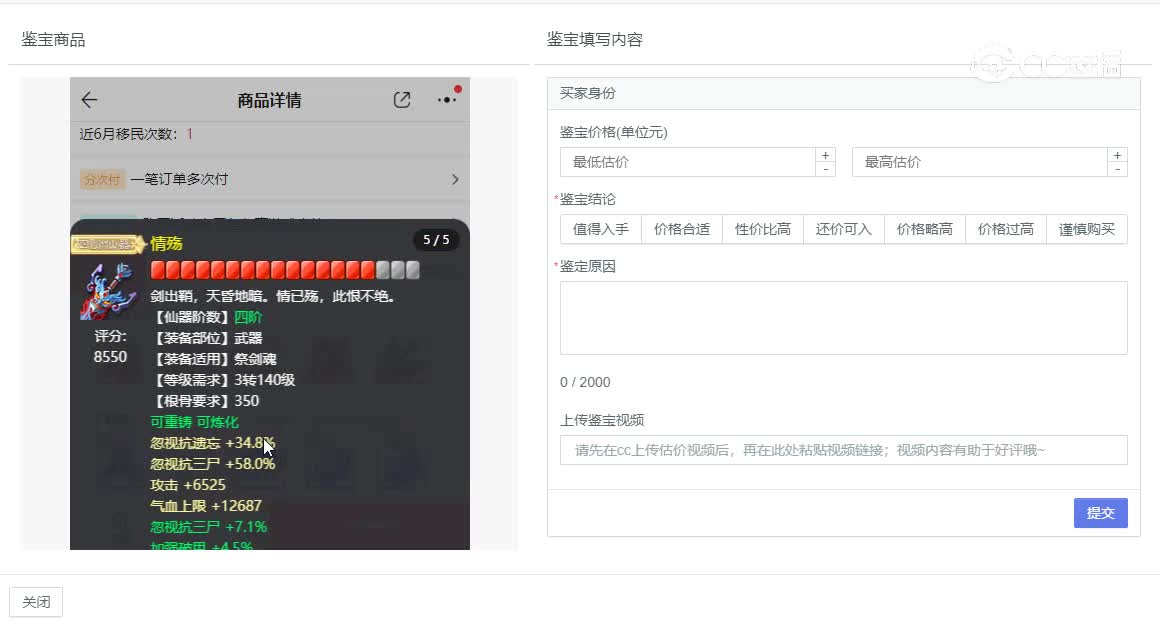Go back with the arrow in 商品详情 header
The height and width of the screenshot is (628, 1160).
(90, 100)
